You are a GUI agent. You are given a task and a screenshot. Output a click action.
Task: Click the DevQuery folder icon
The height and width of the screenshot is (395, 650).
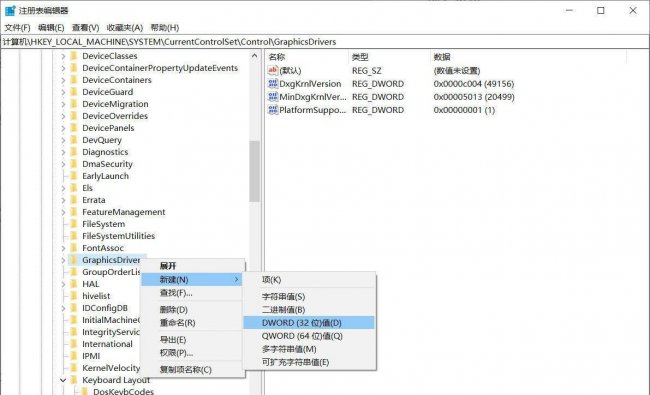pyautogui.click(x=74, y=140)
